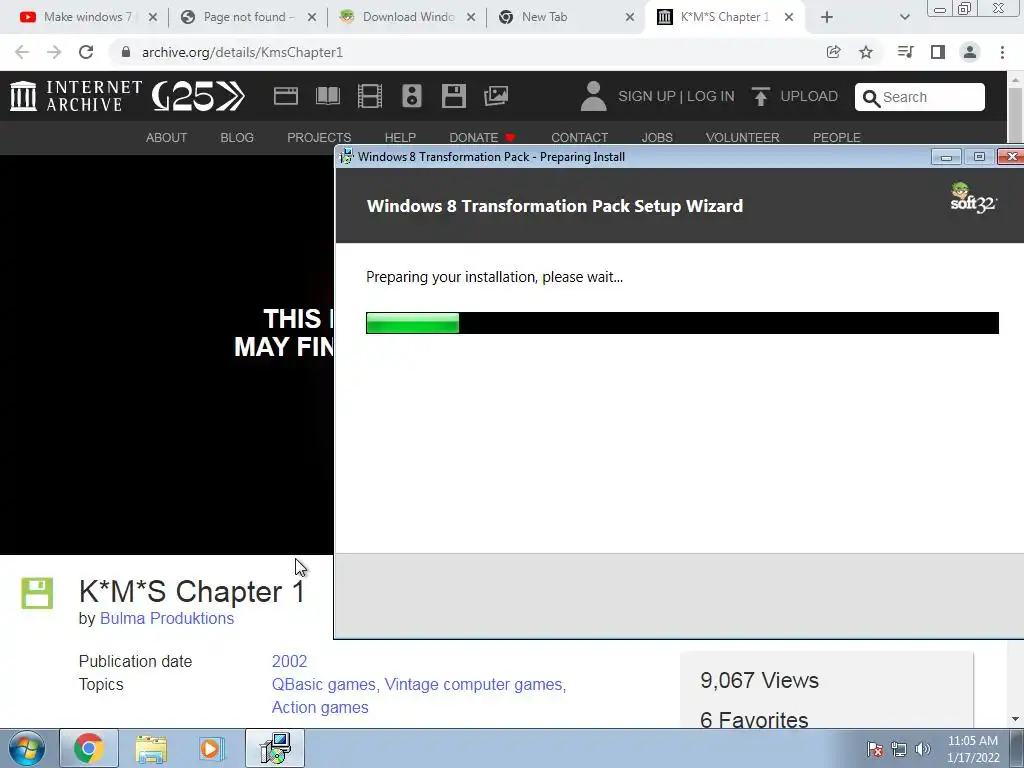Image resolution: width=1024 pixels, height=768 pixels.
Task: Open the PROJECTS menu item
Action: (319, 138)
